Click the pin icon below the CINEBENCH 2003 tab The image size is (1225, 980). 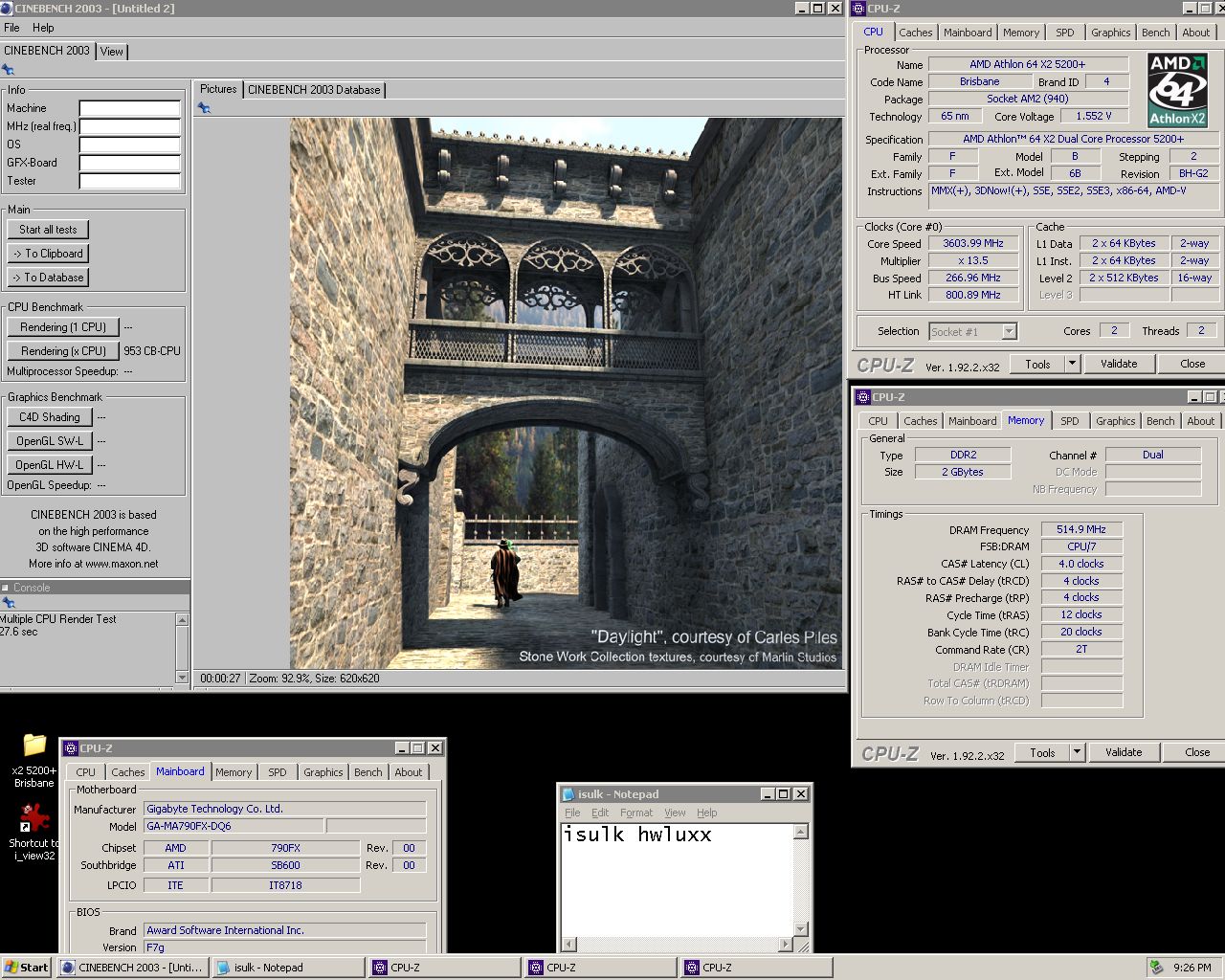(8, 70)
